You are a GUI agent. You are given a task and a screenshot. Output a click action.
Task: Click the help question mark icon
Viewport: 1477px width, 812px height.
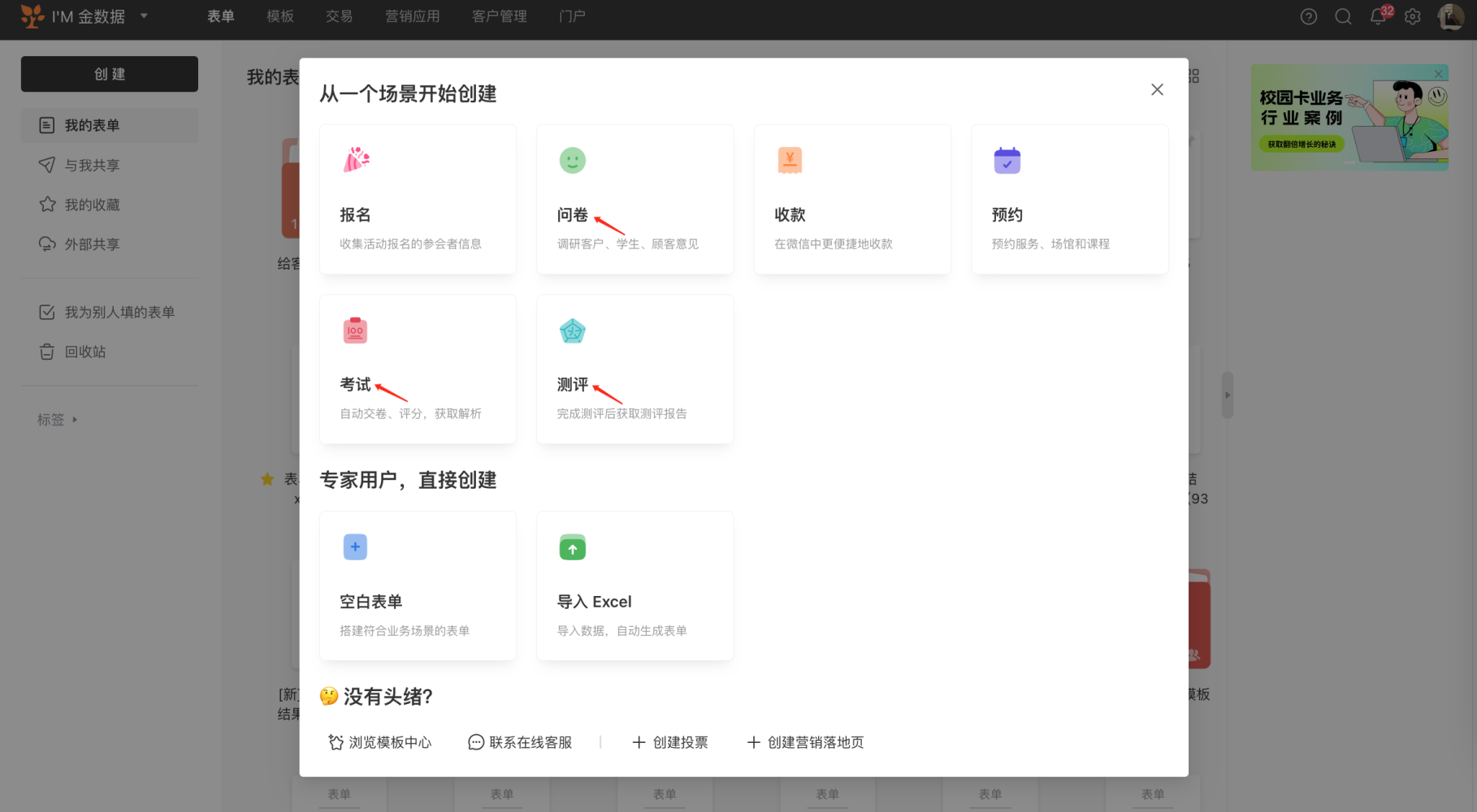tap(1309, 16)
